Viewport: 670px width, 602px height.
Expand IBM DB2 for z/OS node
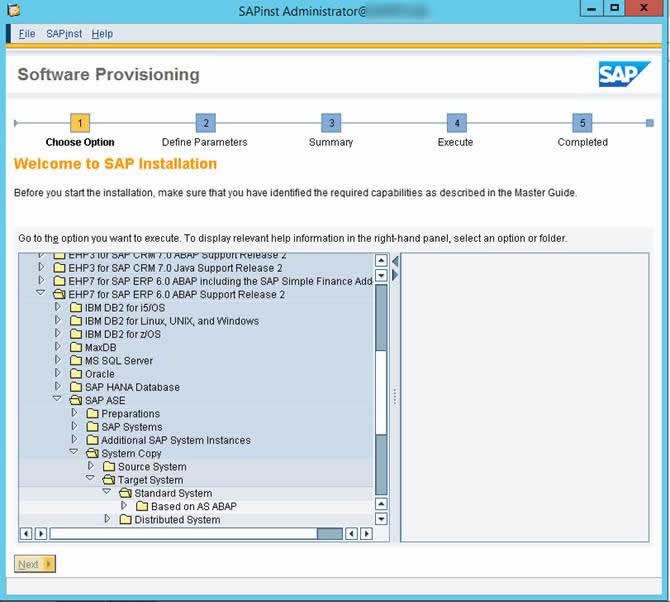(x=58, y=333)
